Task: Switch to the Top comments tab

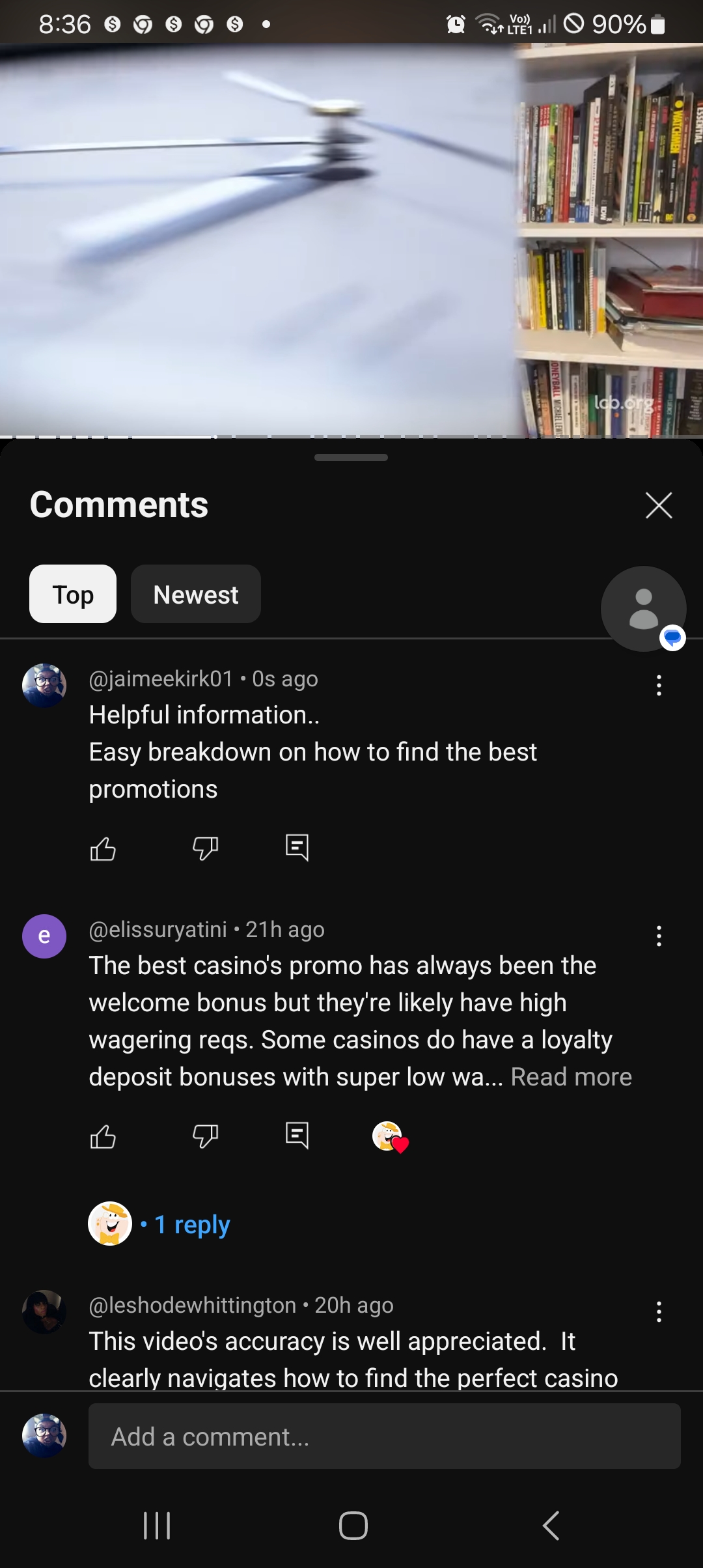Action: point(73,594)
